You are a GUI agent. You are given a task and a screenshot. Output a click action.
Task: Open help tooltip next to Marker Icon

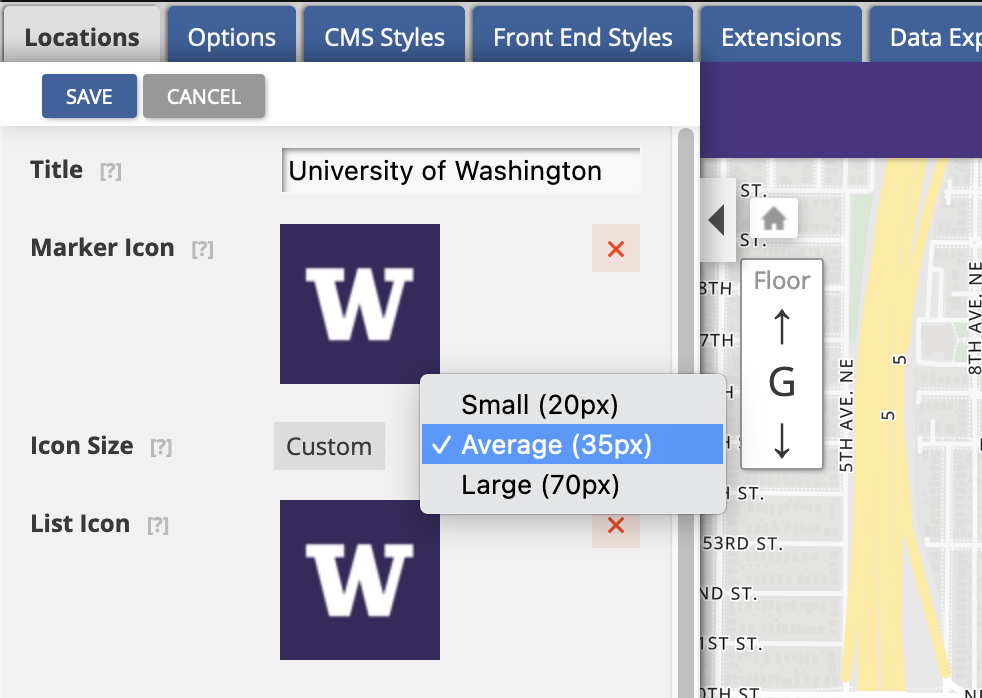click(202, 249)
